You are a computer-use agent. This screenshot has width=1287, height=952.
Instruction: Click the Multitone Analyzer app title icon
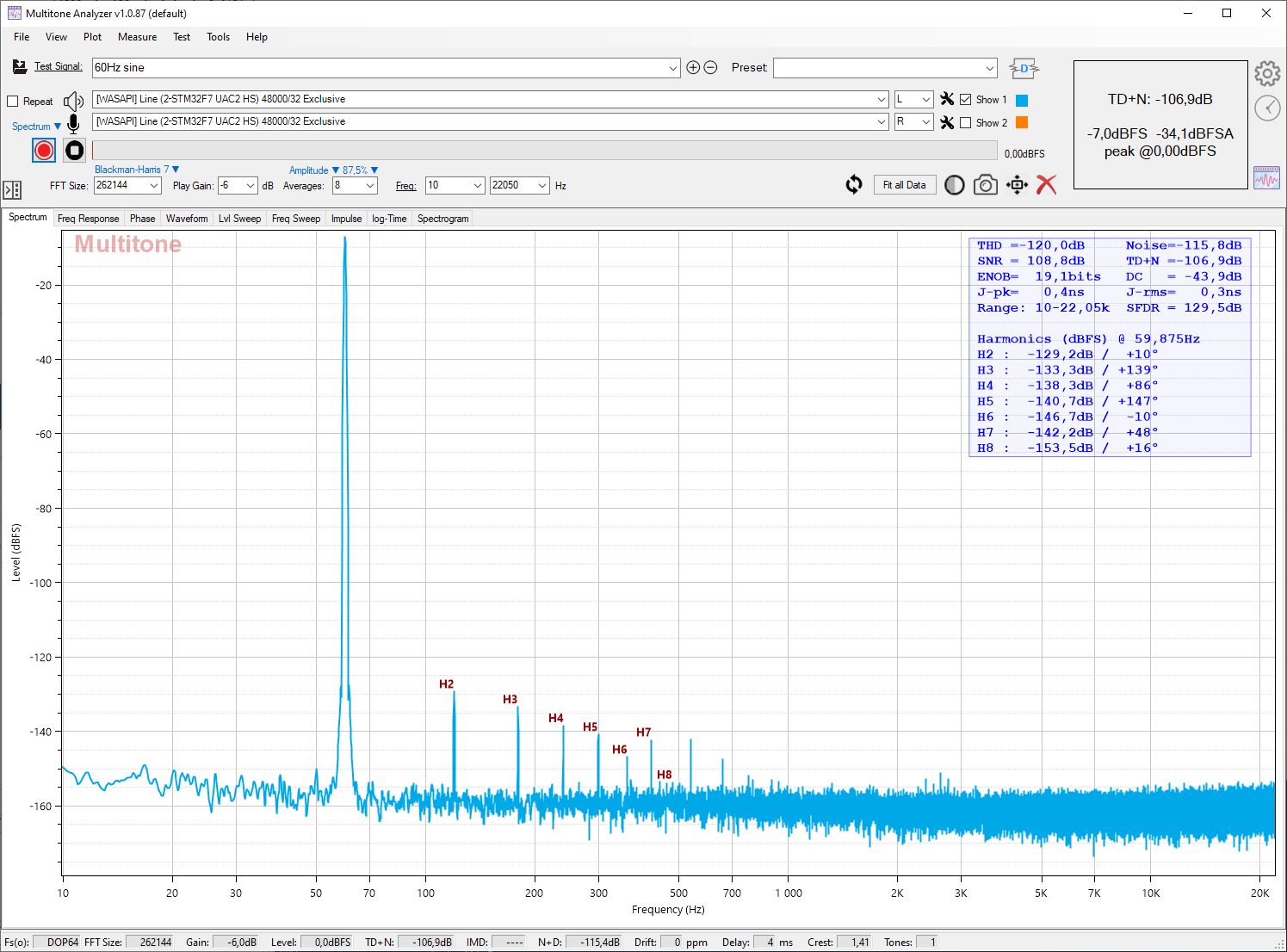pos(14,13)
